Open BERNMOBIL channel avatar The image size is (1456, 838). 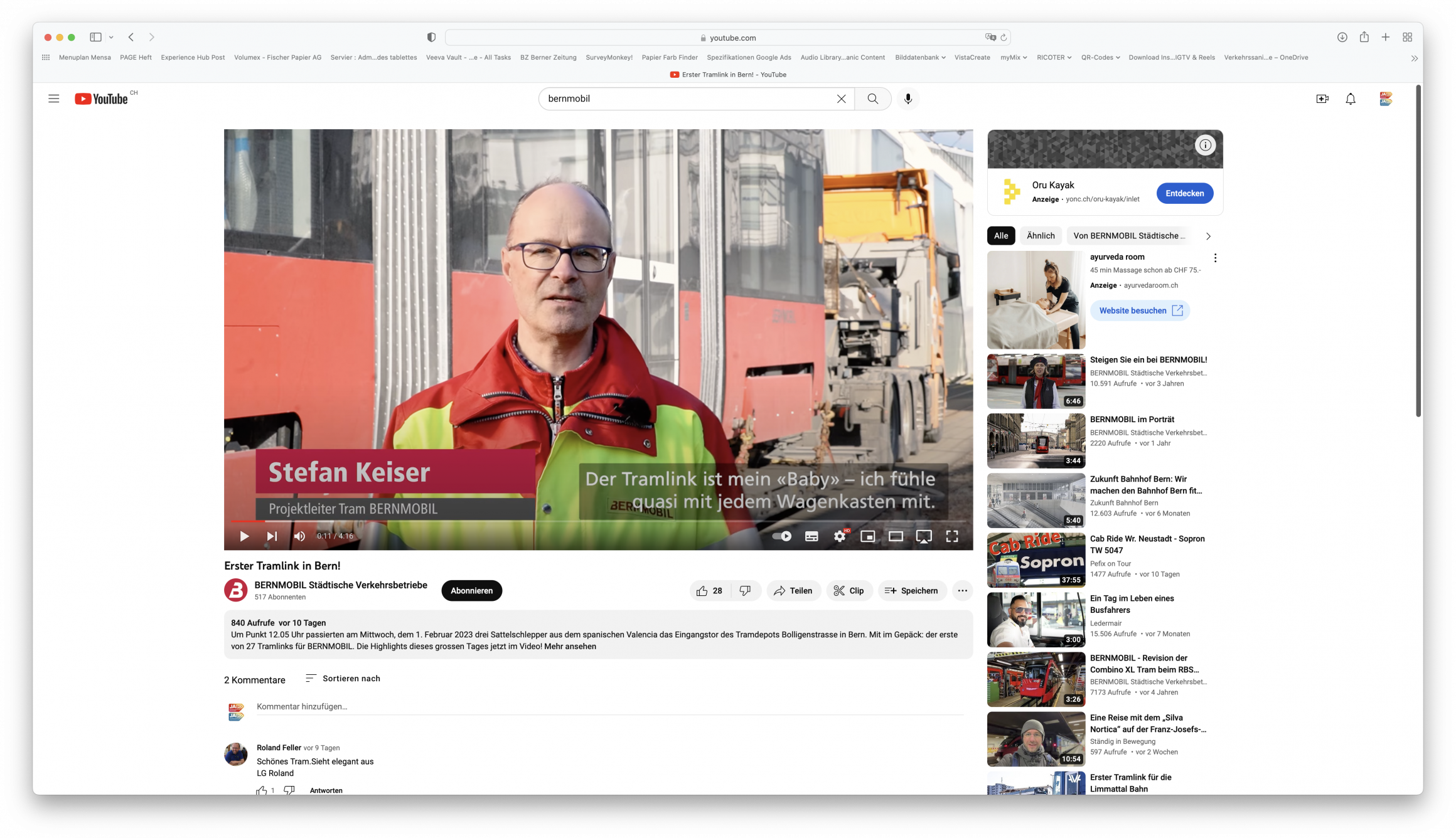tap(236, 590)
